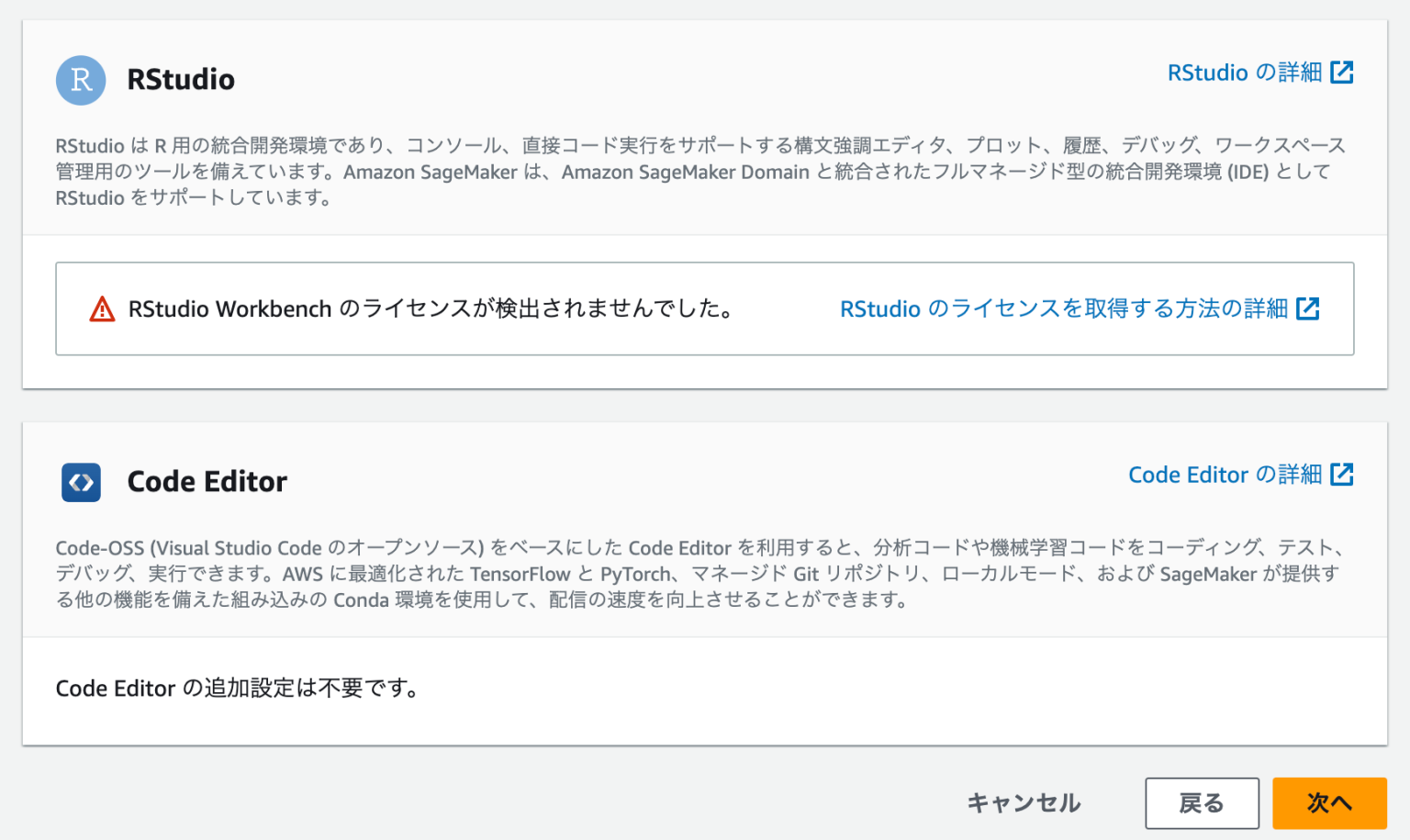This screenshot has height=840, width=1410.
Task: Click the RStudio description paragraph
Action: coord(698,172)
